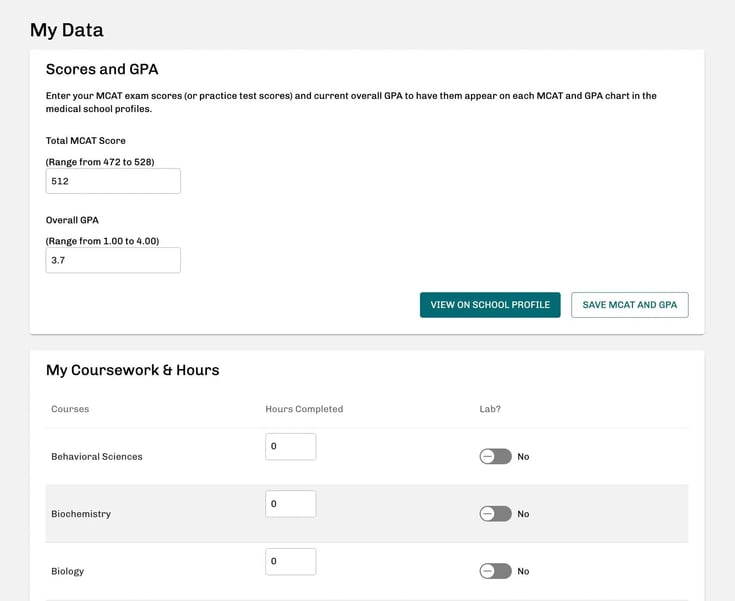Click the My Data page heading
The width and height of the screenshot is (735, 601).
66,30
